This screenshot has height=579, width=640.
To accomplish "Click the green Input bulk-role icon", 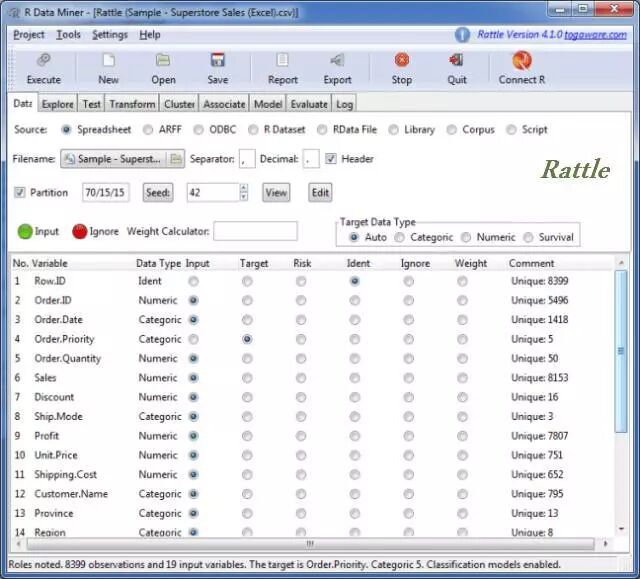I will coord(25,231).
